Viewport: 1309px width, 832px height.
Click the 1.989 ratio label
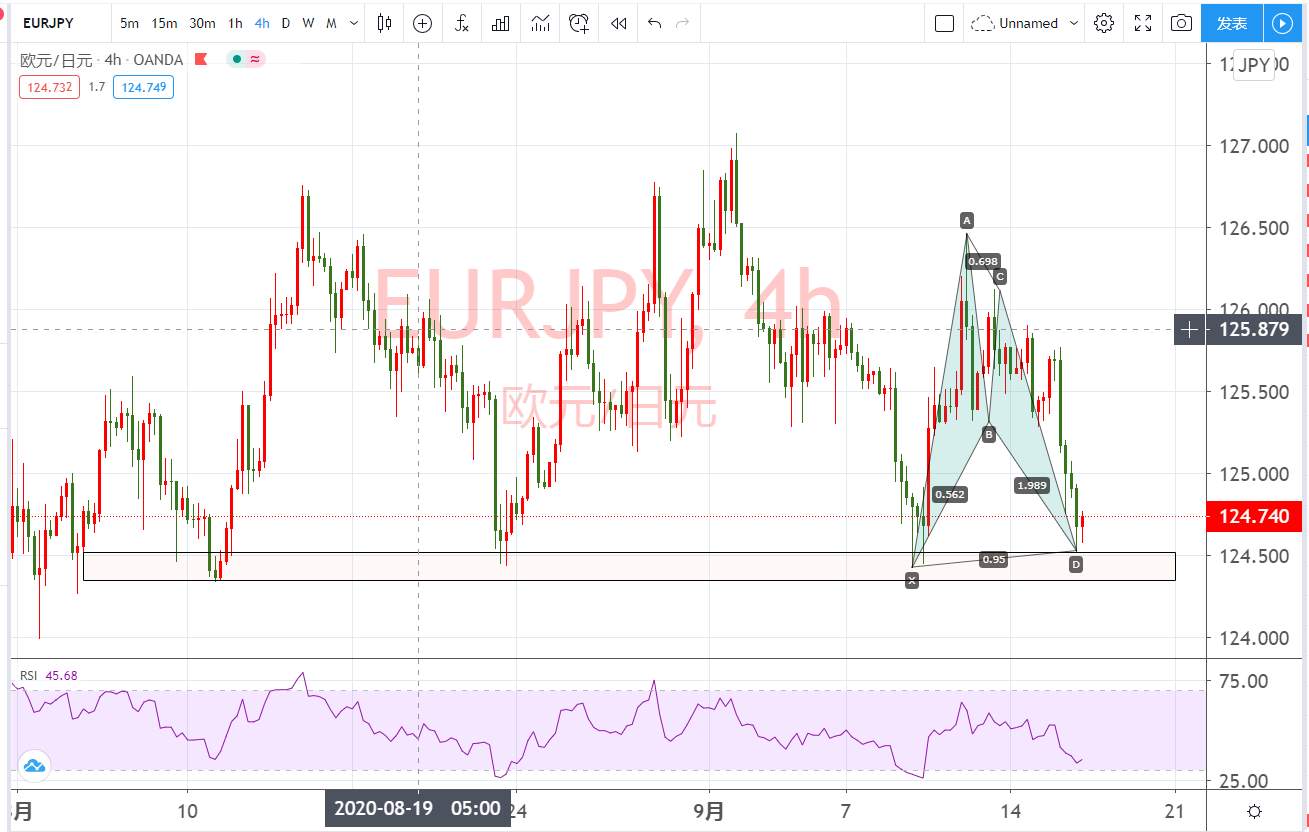[x=1032, y=485]
